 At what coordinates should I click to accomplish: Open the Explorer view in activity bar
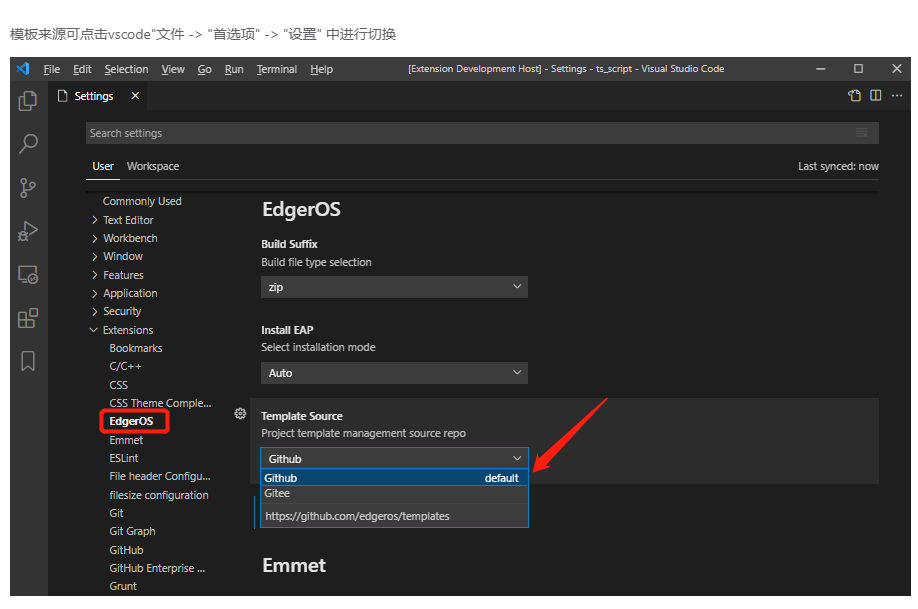coord(28,101)
